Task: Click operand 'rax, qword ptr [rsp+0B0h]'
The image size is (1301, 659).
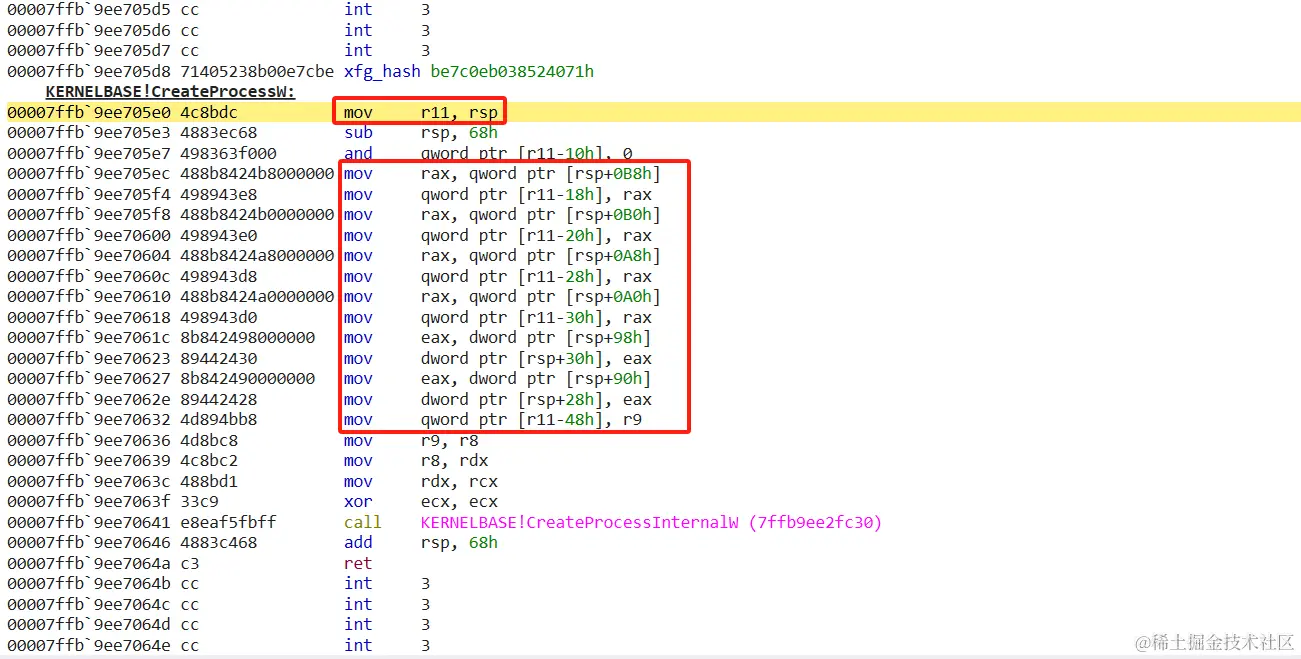Action: click(x=541, y=215)
